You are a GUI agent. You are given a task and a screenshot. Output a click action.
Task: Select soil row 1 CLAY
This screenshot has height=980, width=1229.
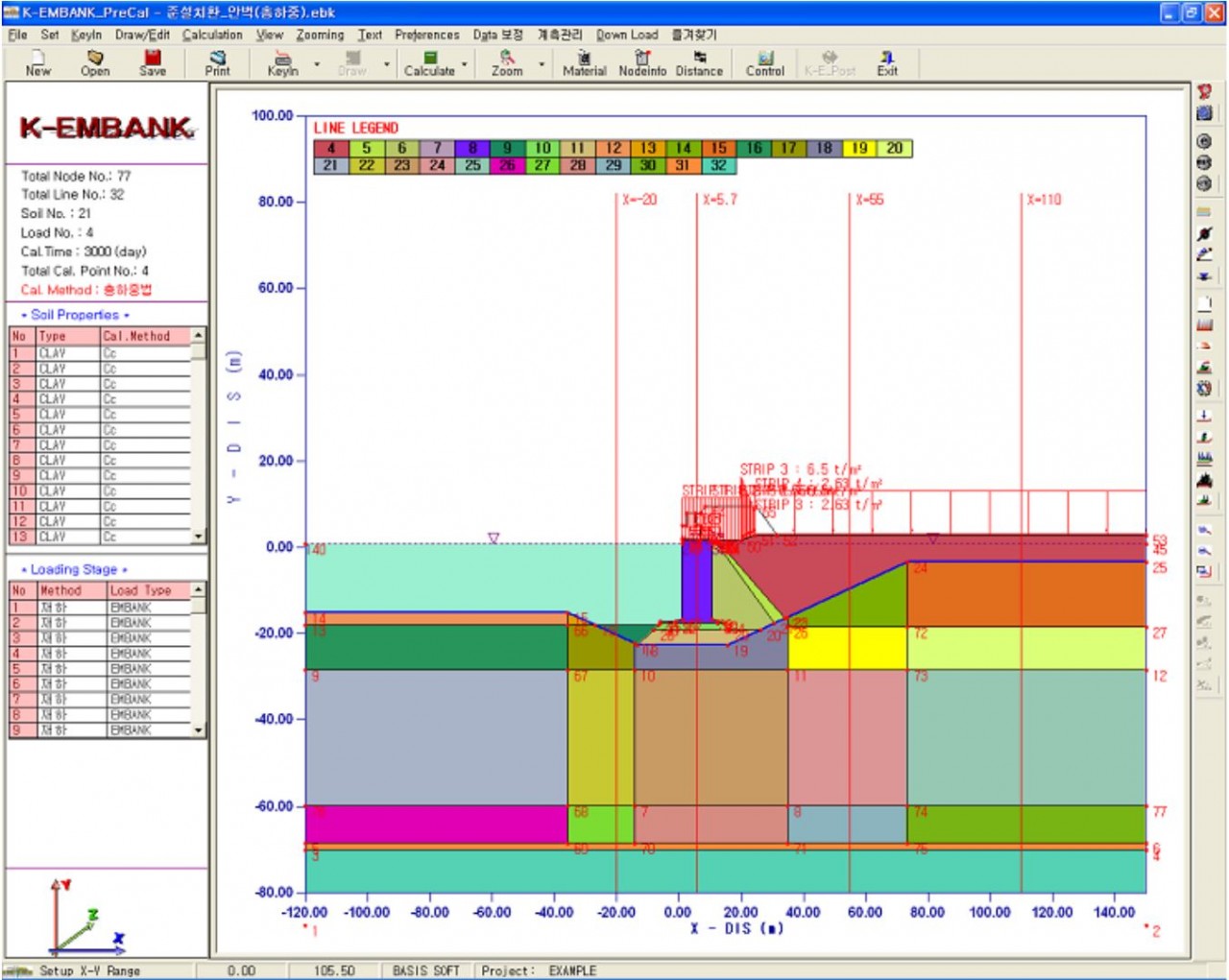[101, 353]
